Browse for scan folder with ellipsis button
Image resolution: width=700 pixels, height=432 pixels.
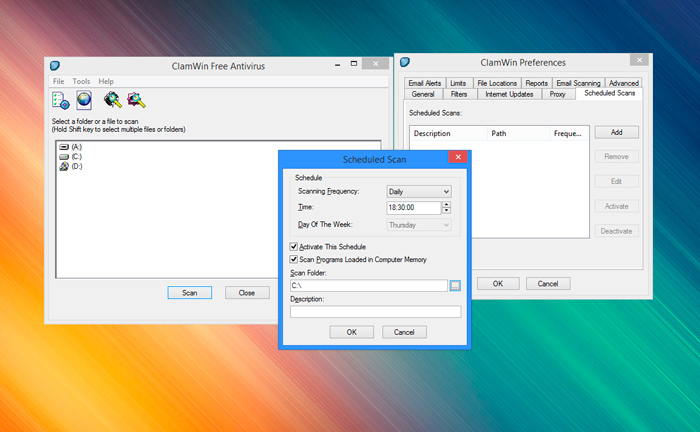tap(455, 286)
